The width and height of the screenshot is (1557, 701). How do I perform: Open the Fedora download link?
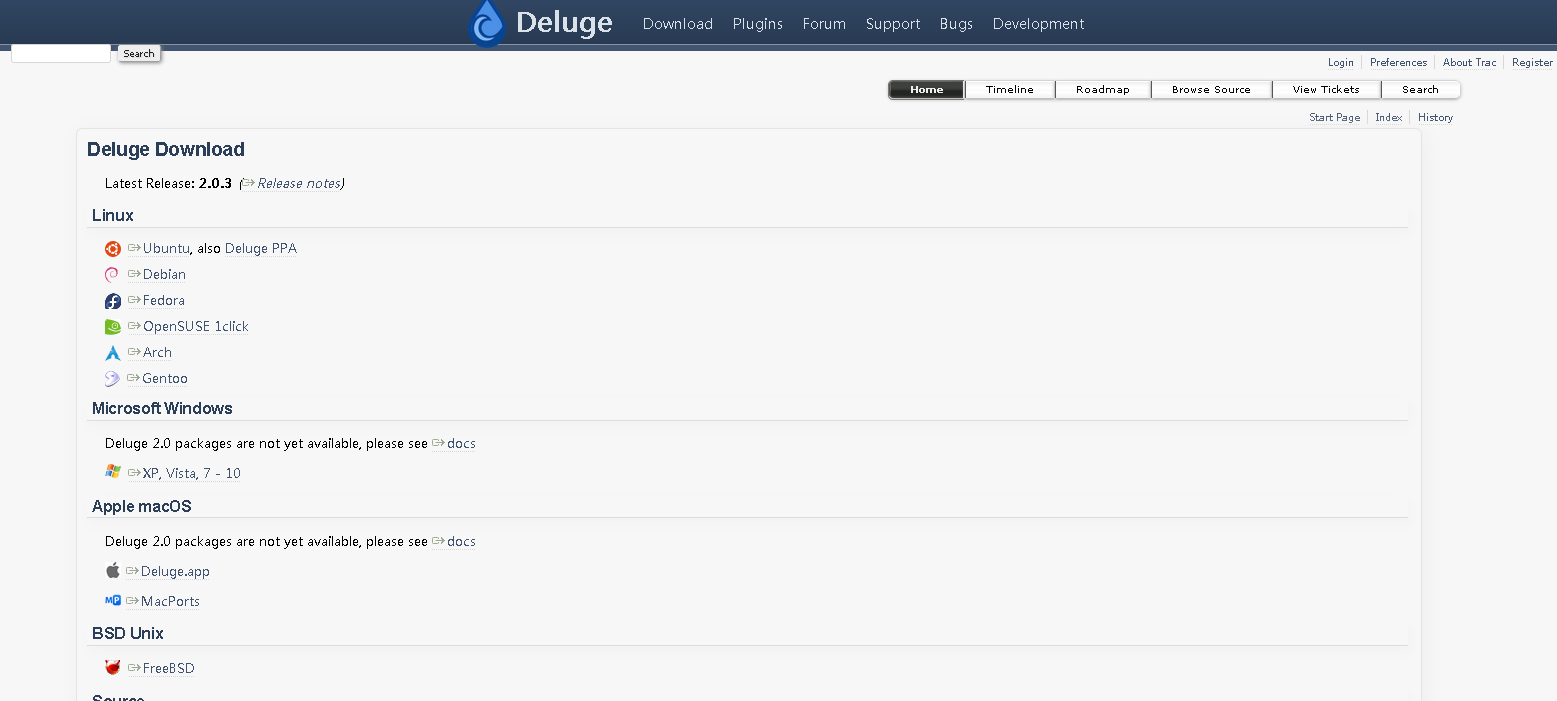tap(156, 301)
